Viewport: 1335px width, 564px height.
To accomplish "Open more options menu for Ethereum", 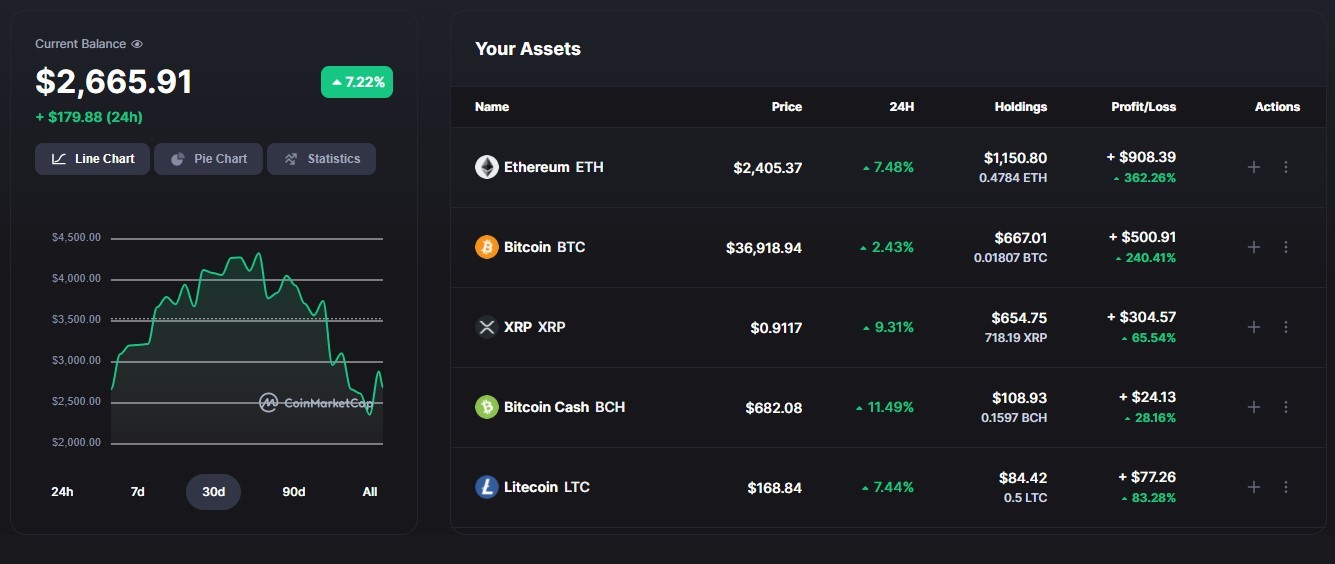I will 1286,167.
